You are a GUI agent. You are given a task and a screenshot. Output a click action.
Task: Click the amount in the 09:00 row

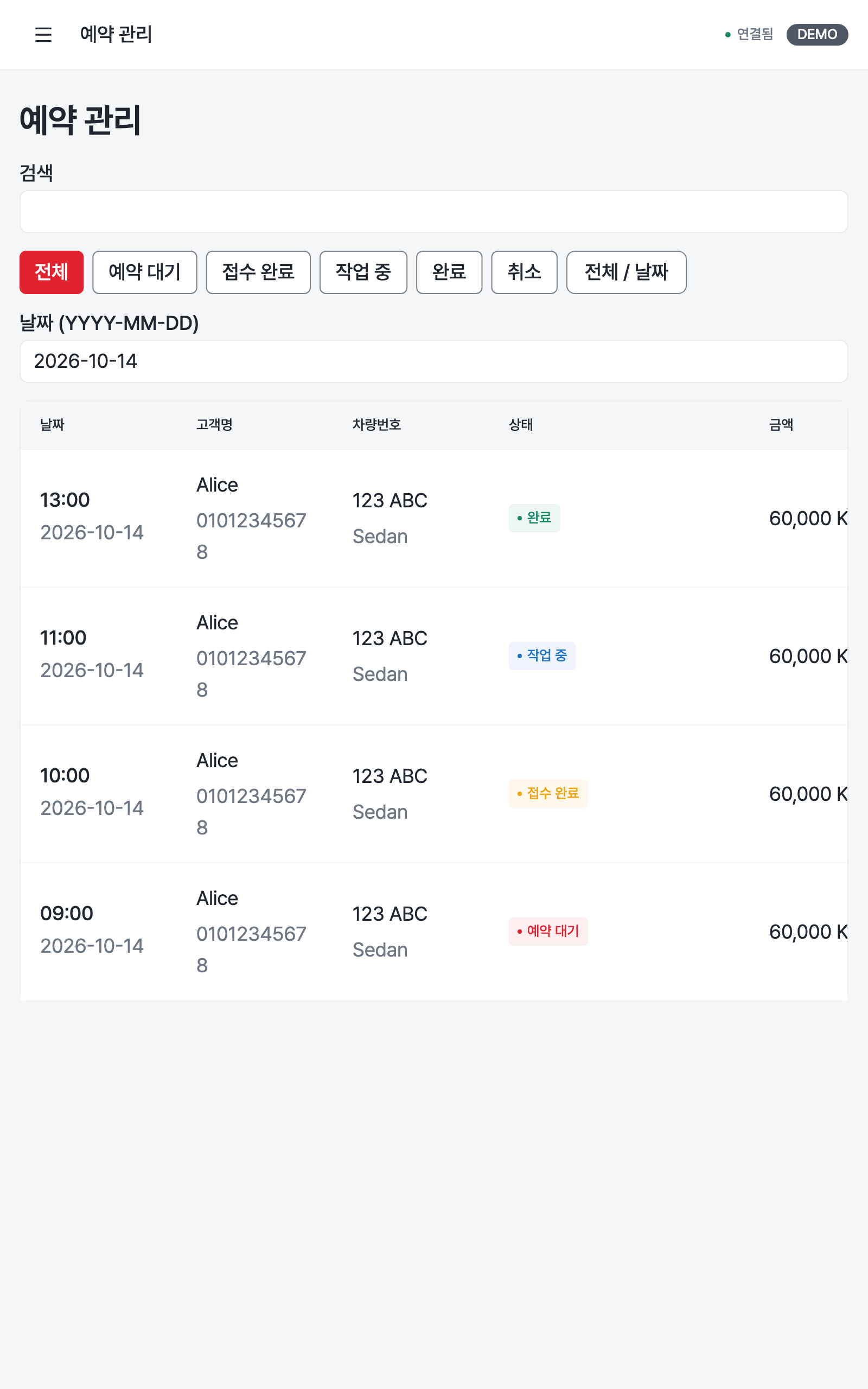click(x=808, y=932)
